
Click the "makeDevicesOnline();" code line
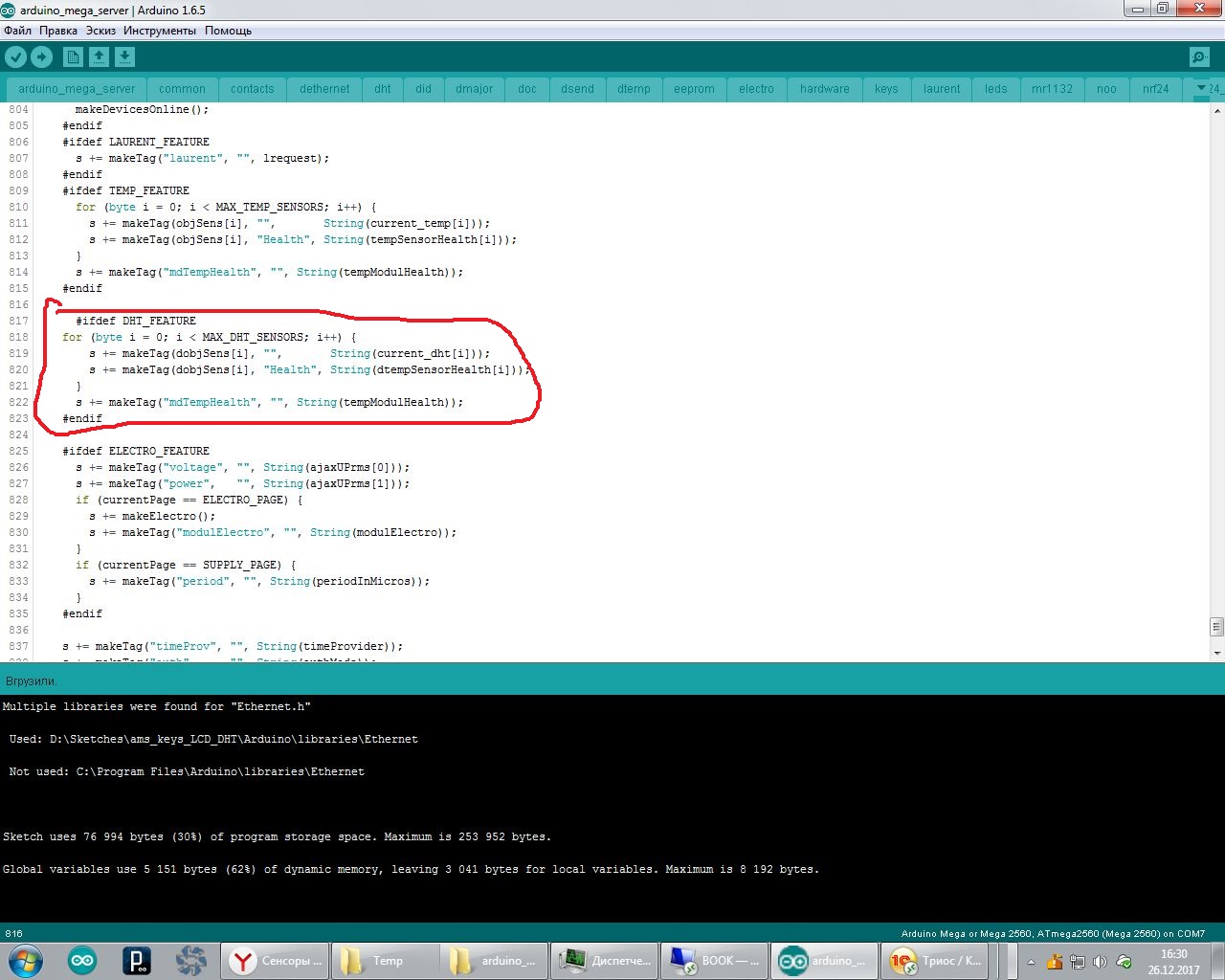point(142,110)
